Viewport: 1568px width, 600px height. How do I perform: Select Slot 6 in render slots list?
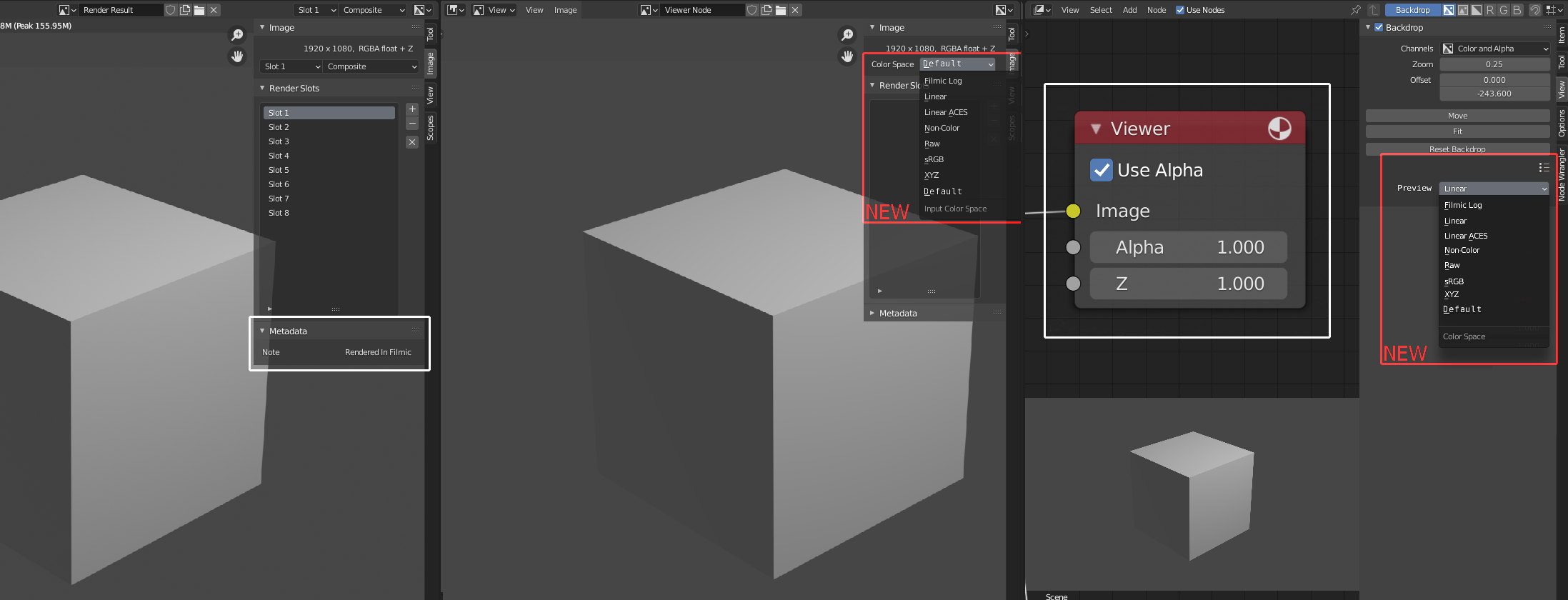coord(329,184)
